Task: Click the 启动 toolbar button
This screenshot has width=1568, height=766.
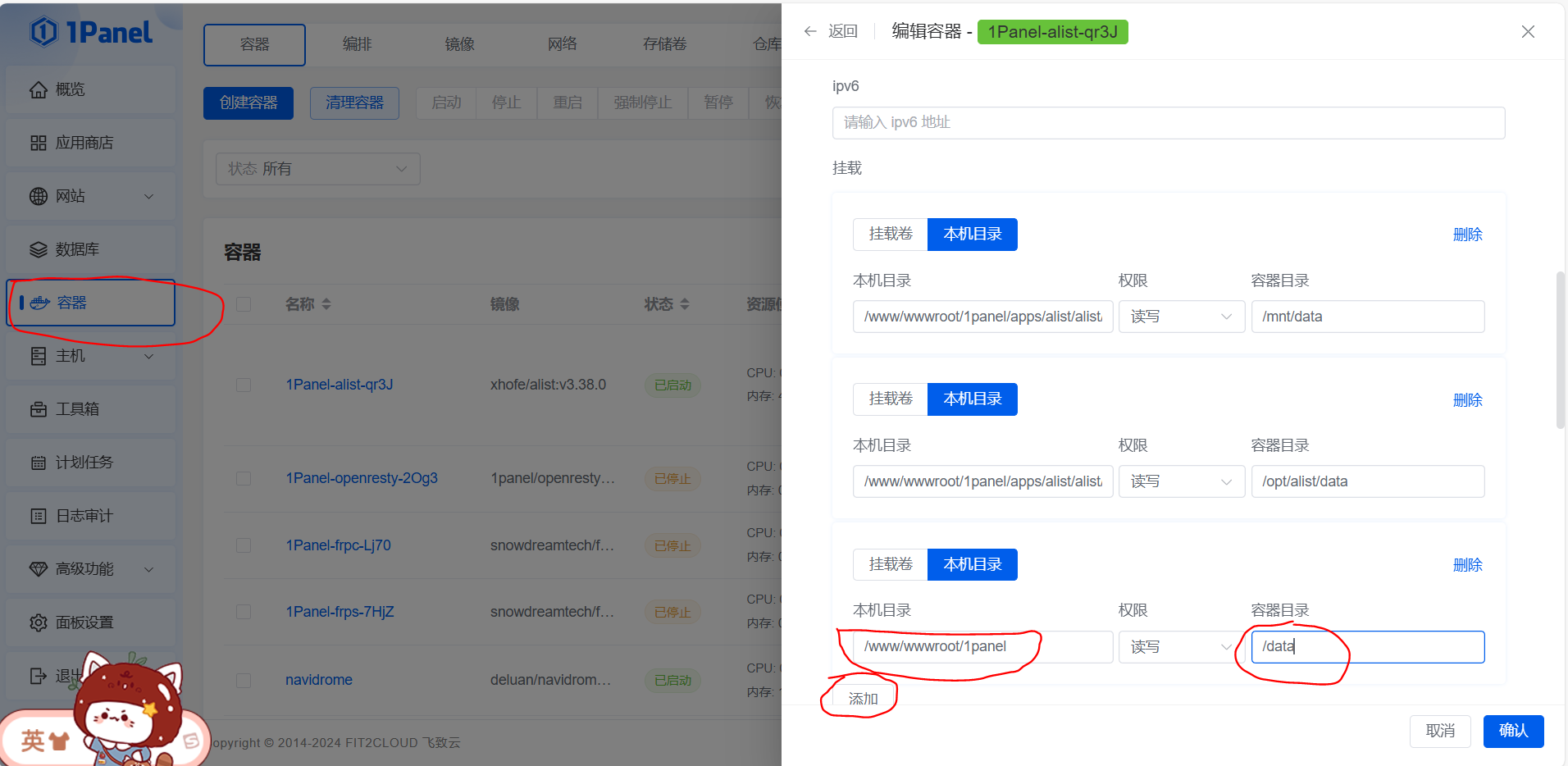Action: point(446,103)
